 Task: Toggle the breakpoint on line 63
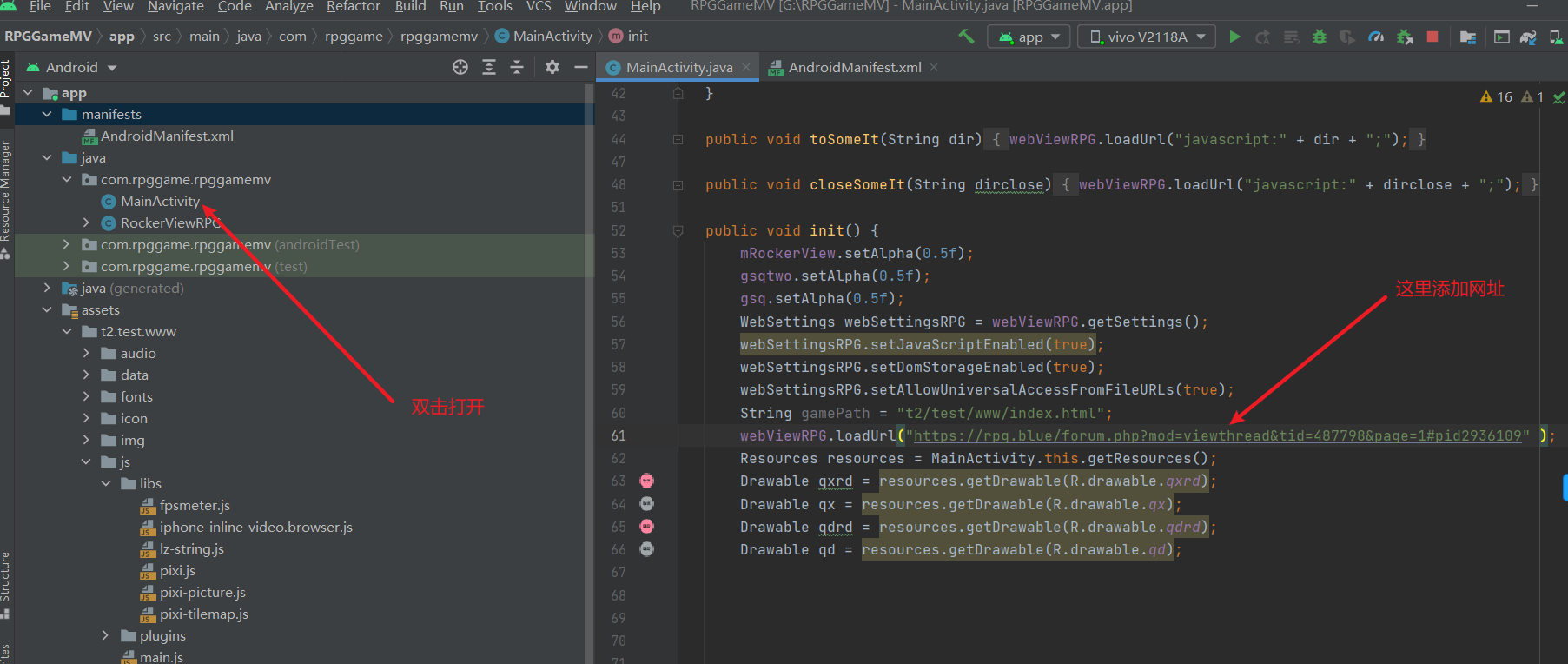(647, 481)
